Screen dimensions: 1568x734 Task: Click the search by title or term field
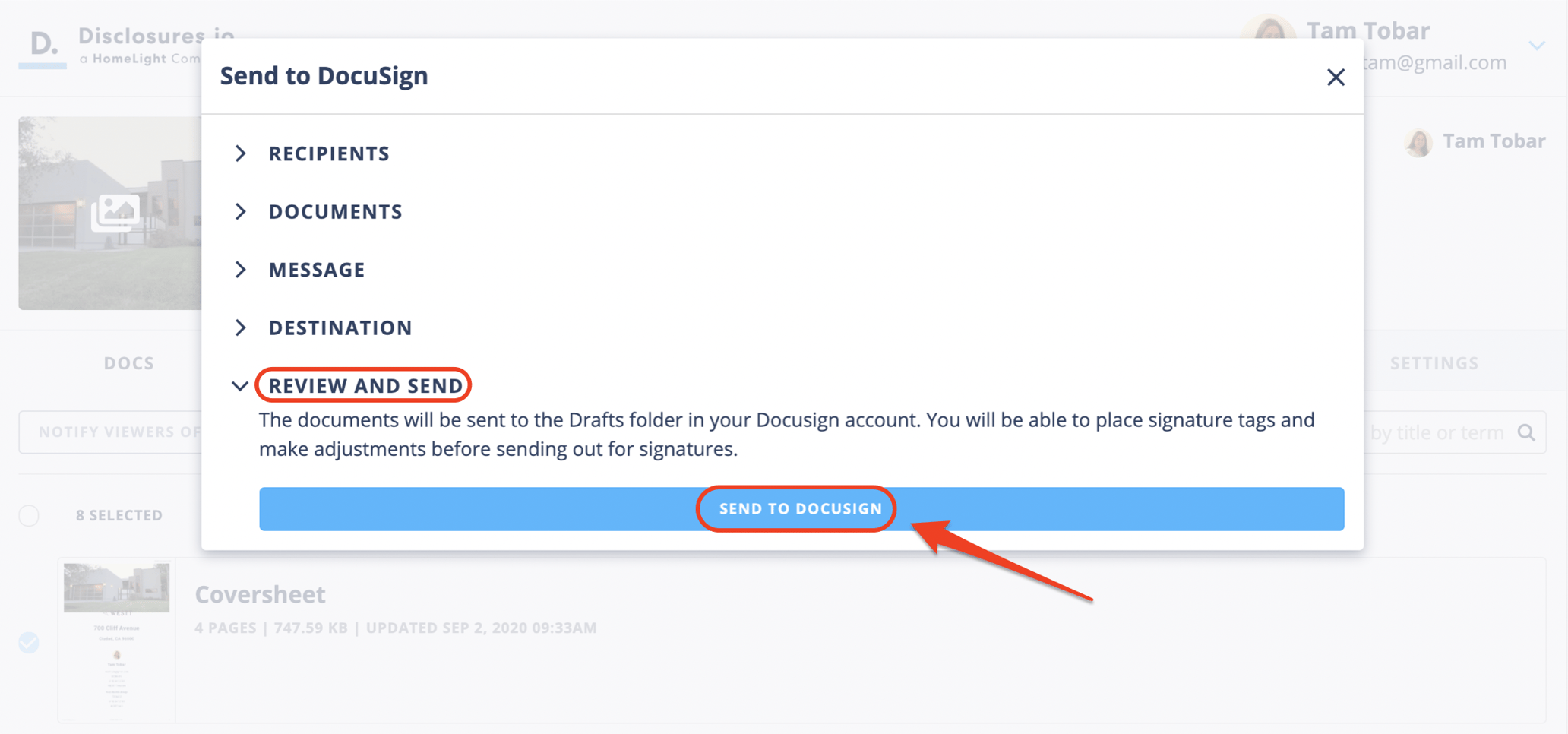point(1436,432)
